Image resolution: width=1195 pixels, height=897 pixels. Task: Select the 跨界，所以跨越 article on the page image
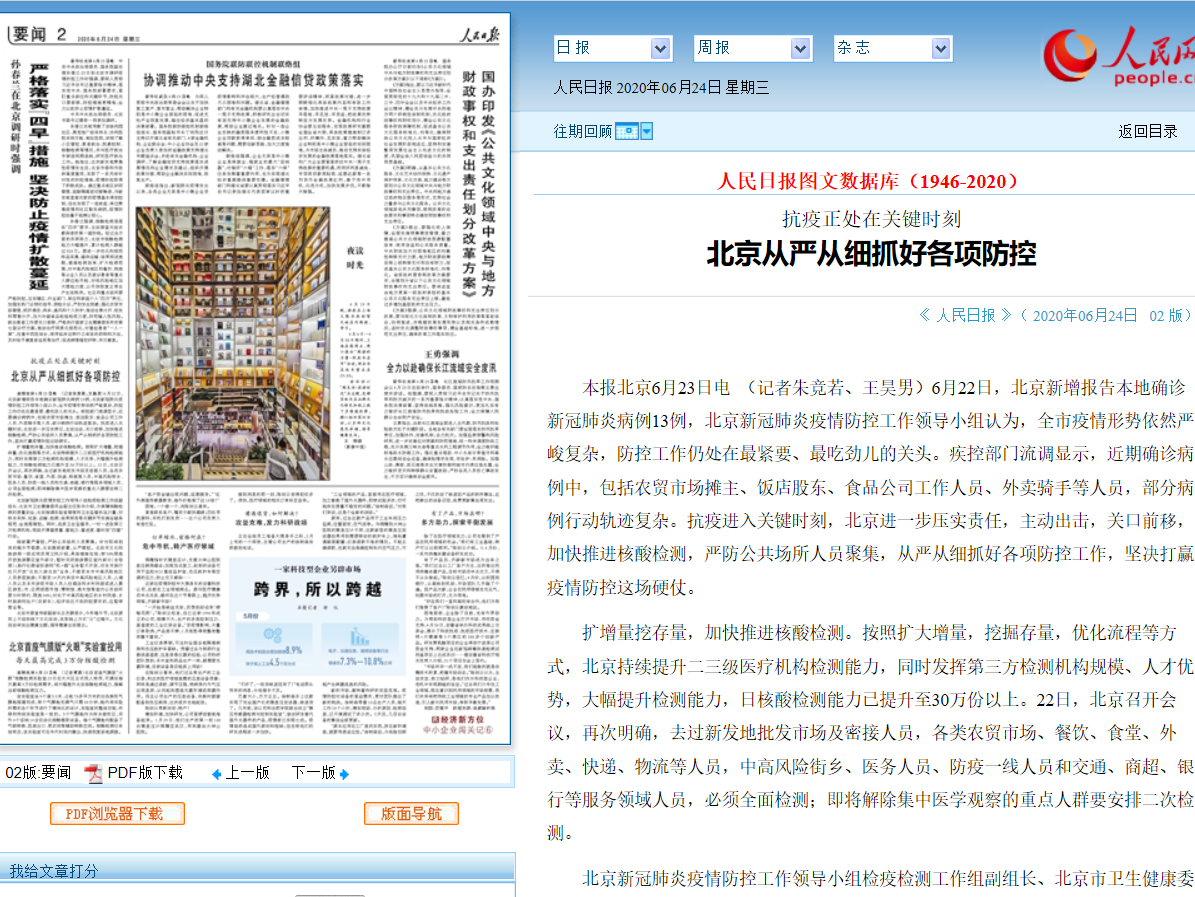tap(318, 589)
